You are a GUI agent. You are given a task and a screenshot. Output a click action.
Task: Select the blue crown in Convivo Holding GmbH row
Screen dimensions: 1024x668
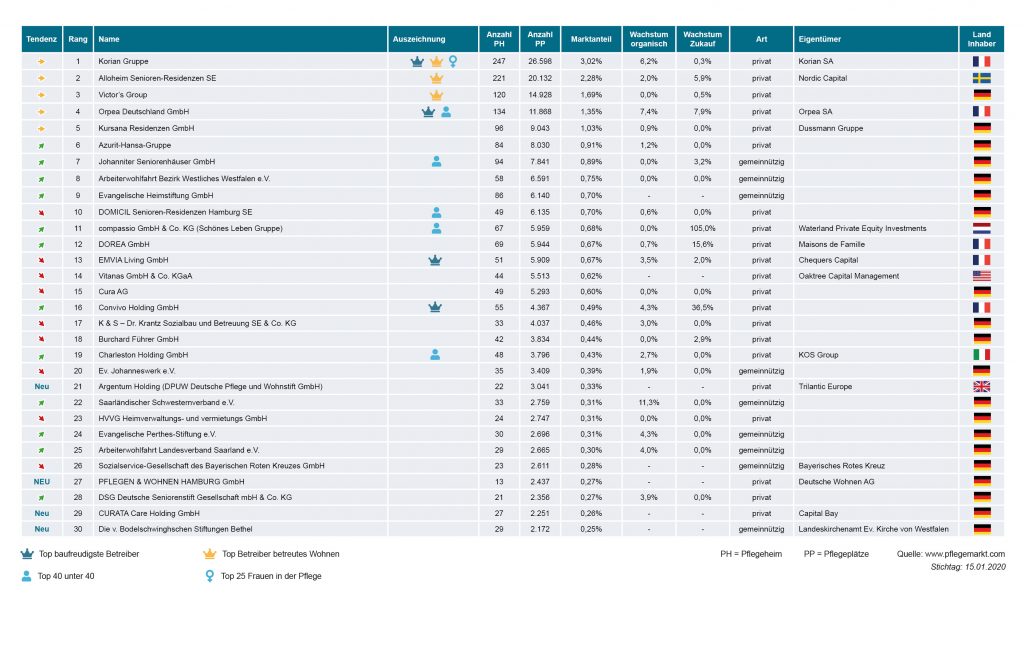point(435,308)
